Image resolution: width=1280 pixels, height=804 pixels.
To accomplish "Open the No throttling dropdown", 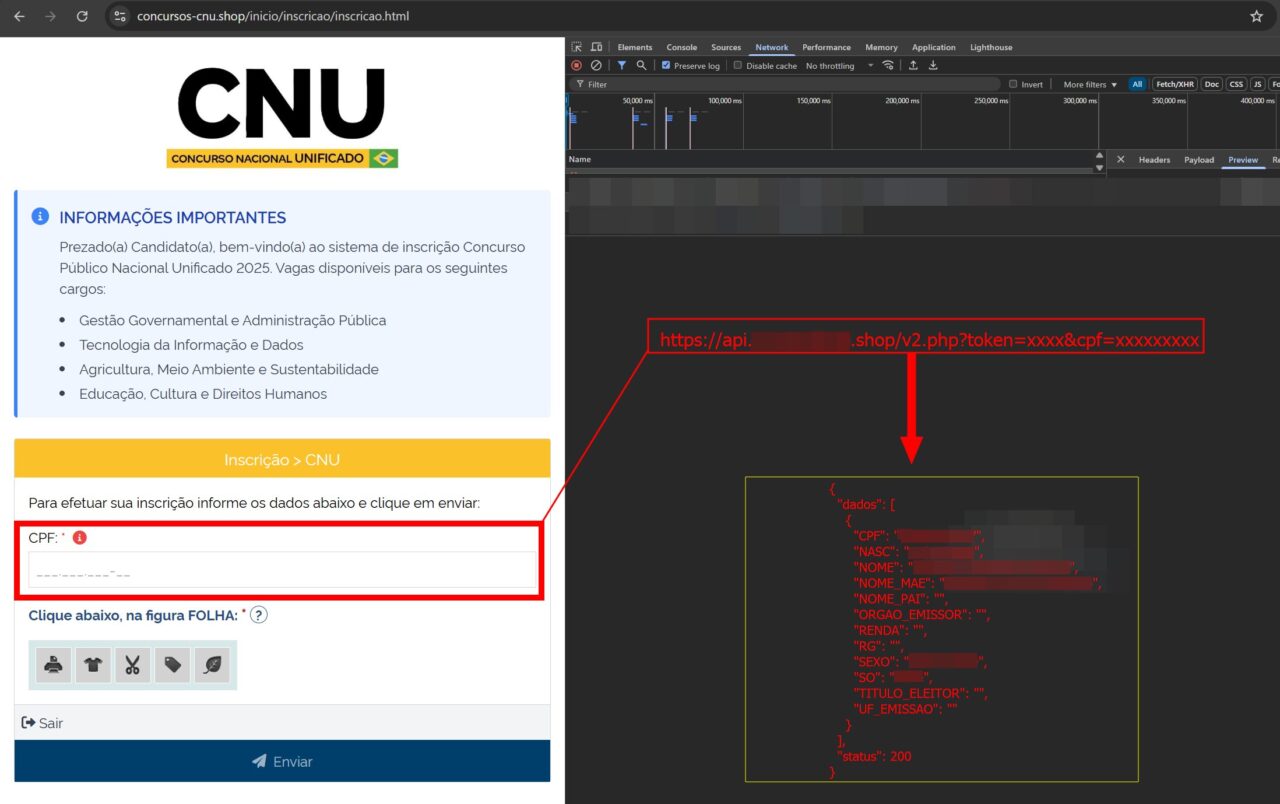I will tap(839, 65).
